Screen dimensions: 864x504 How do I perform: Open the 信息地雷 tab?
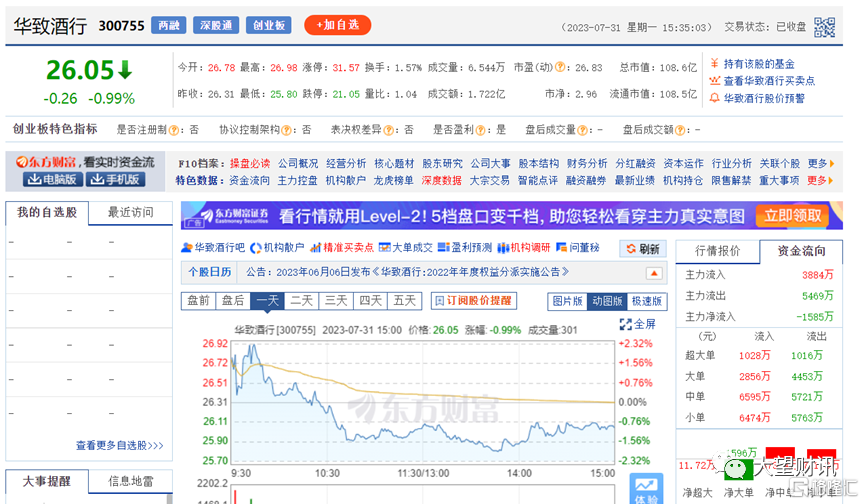tap(131, 481)
